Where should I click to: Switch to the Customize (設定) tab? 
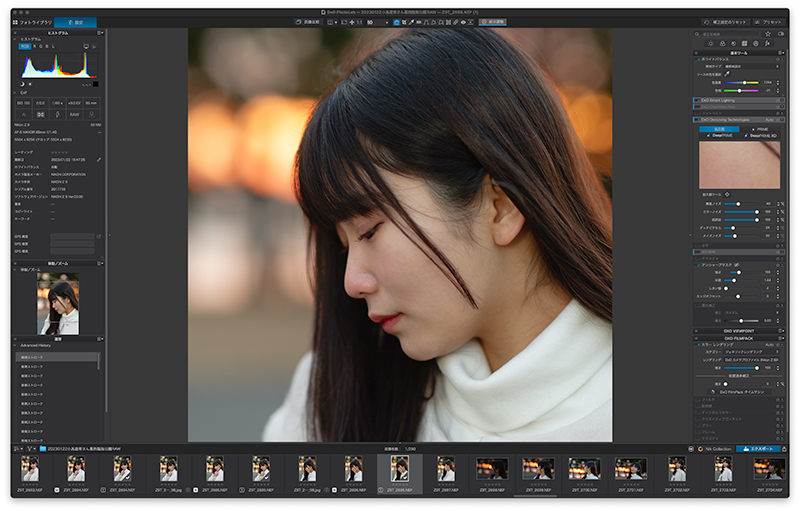76,22
